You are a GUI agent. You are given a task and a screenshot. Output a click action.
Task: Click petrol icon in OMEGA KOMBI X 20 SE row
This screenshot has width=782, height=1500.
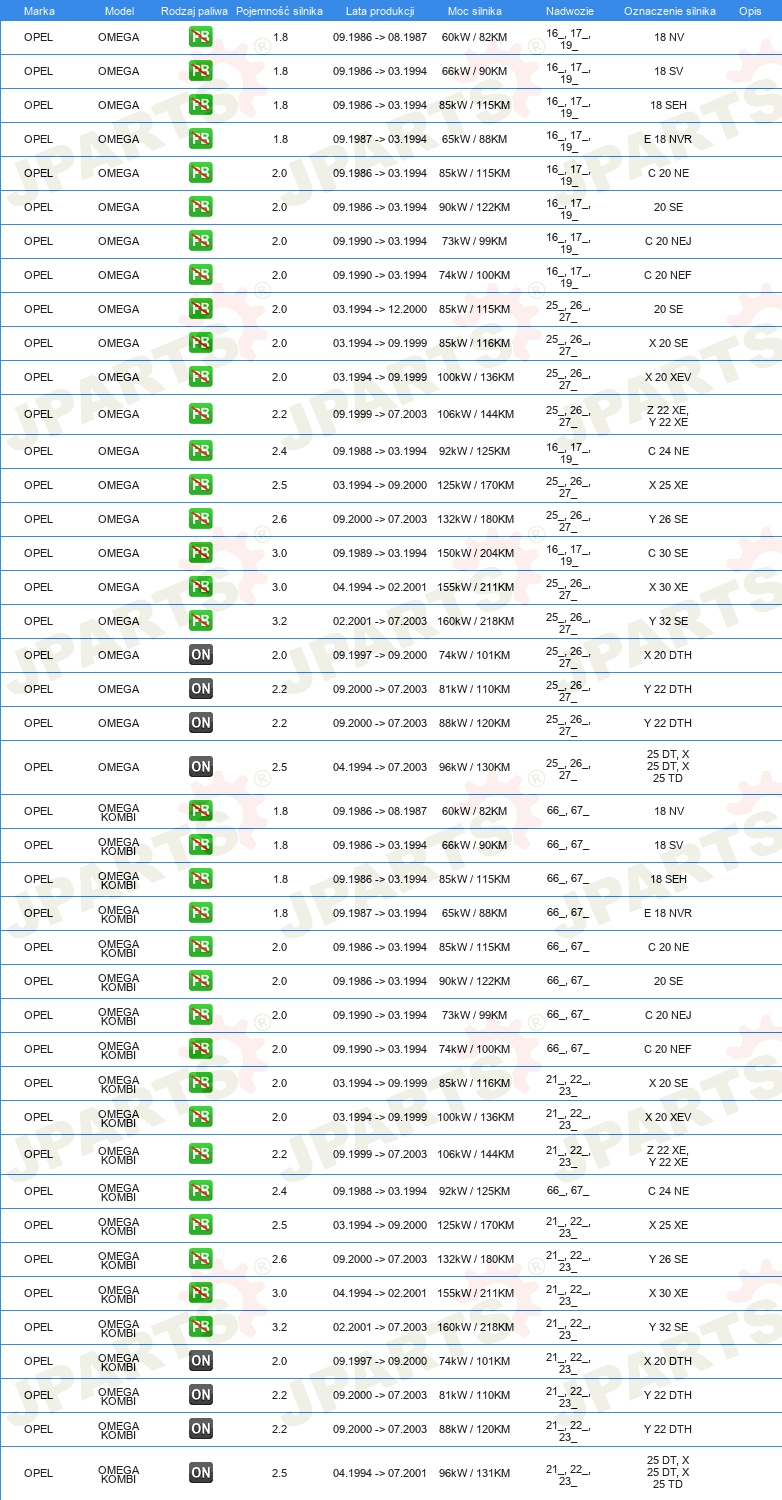pyautogui.click(x=201, y=1084)
